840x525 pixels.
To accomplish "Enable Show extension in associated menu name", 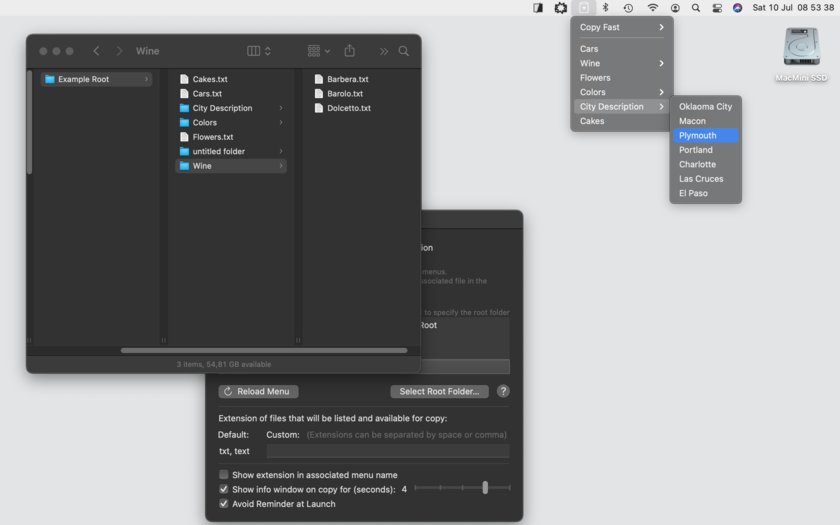I will click(x=223, y=475).
